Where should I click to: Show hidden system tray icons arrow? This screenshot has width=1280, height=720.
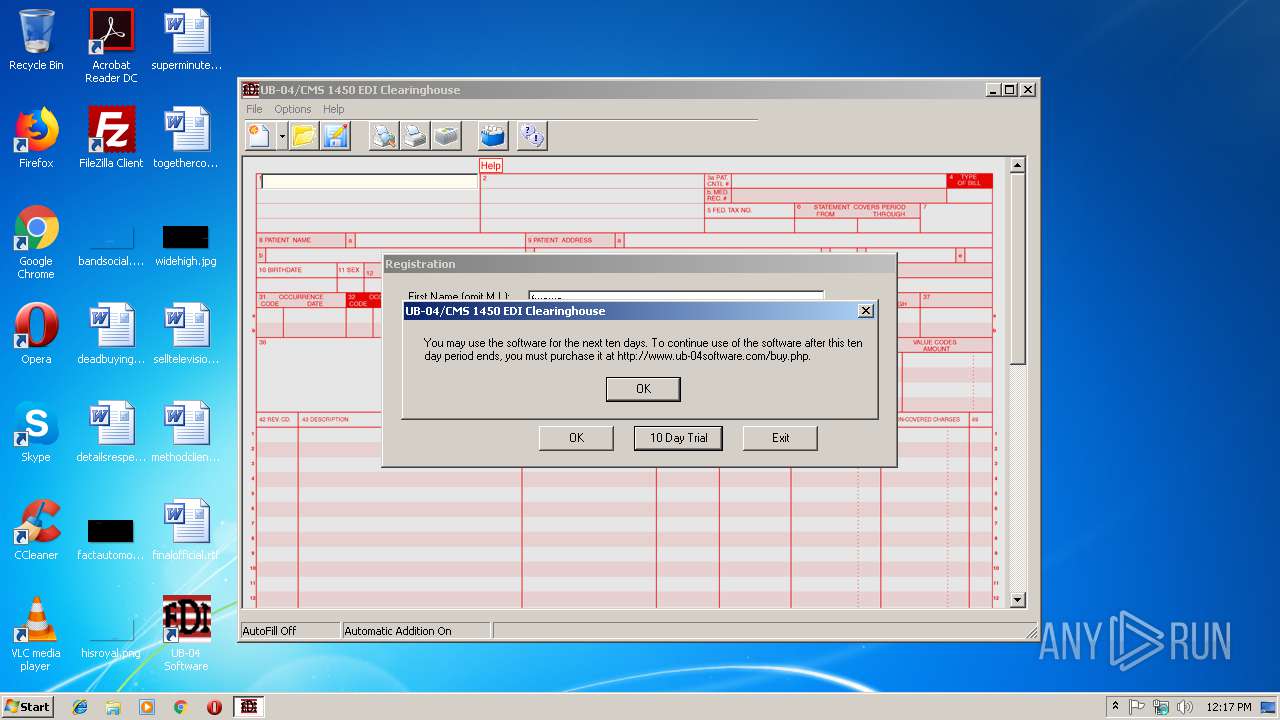[x=1115, y=707]
